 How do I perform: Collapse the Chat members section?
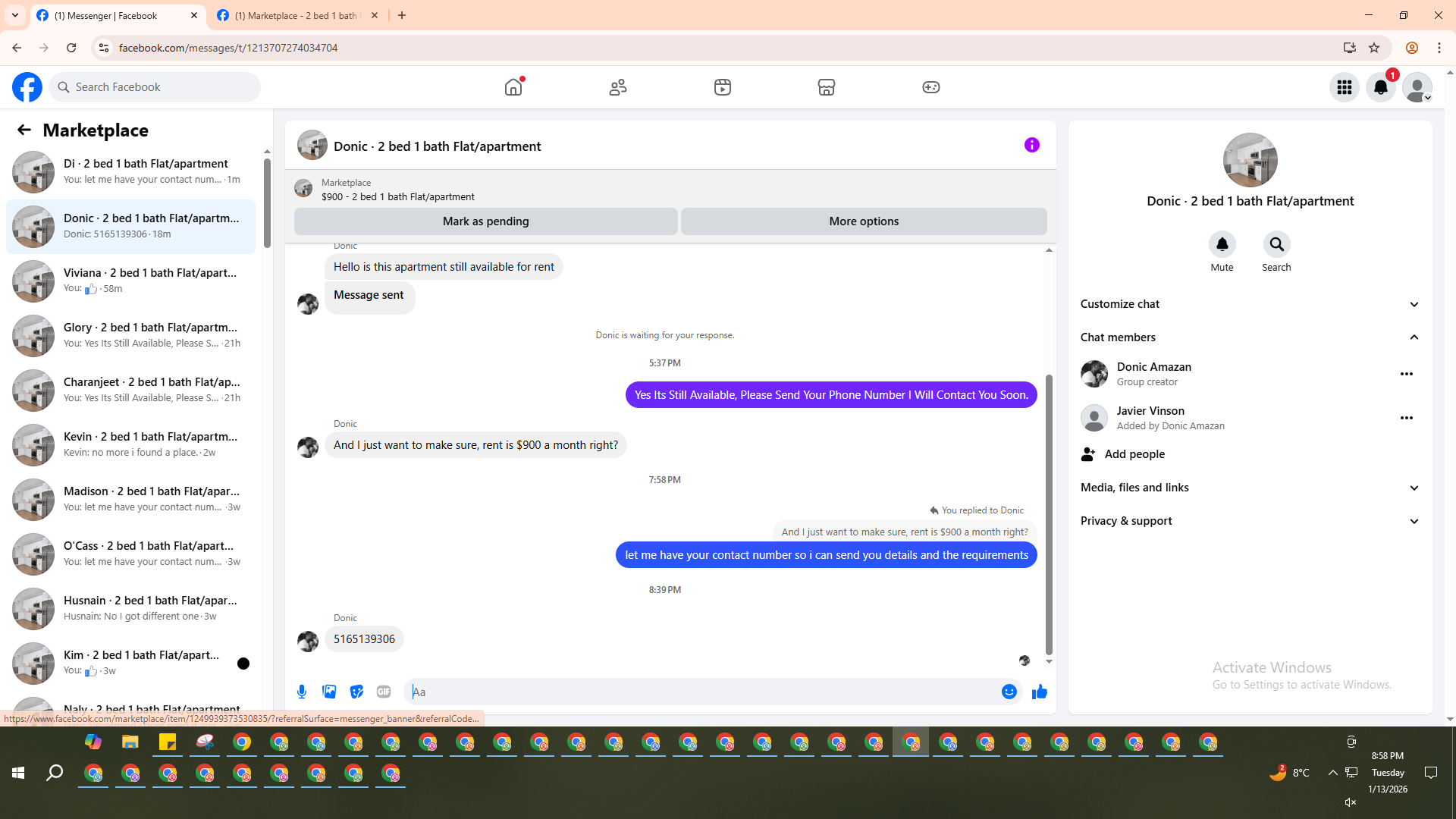[1414, 337]
